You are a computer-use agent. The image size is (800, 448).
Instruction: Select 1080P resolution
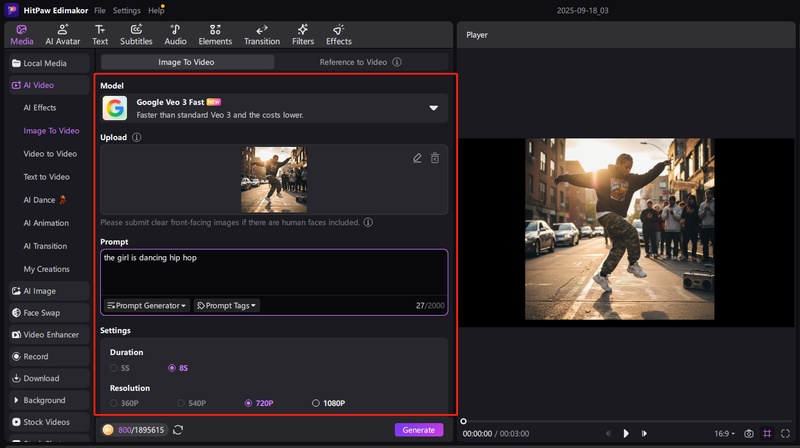[x=329, y=403]
